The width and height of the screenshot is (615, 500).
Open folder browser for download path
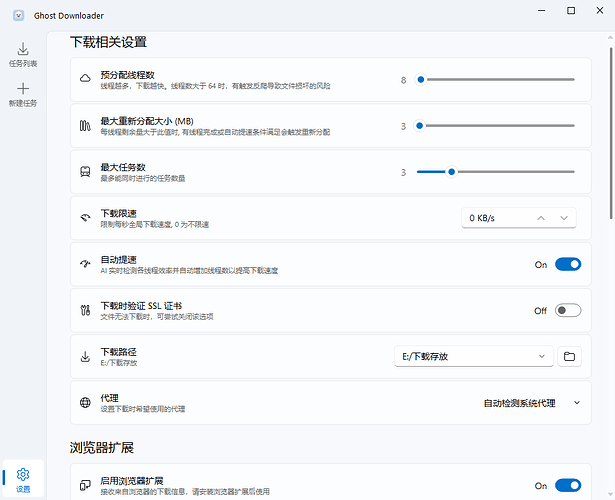(x=569, y=356)
